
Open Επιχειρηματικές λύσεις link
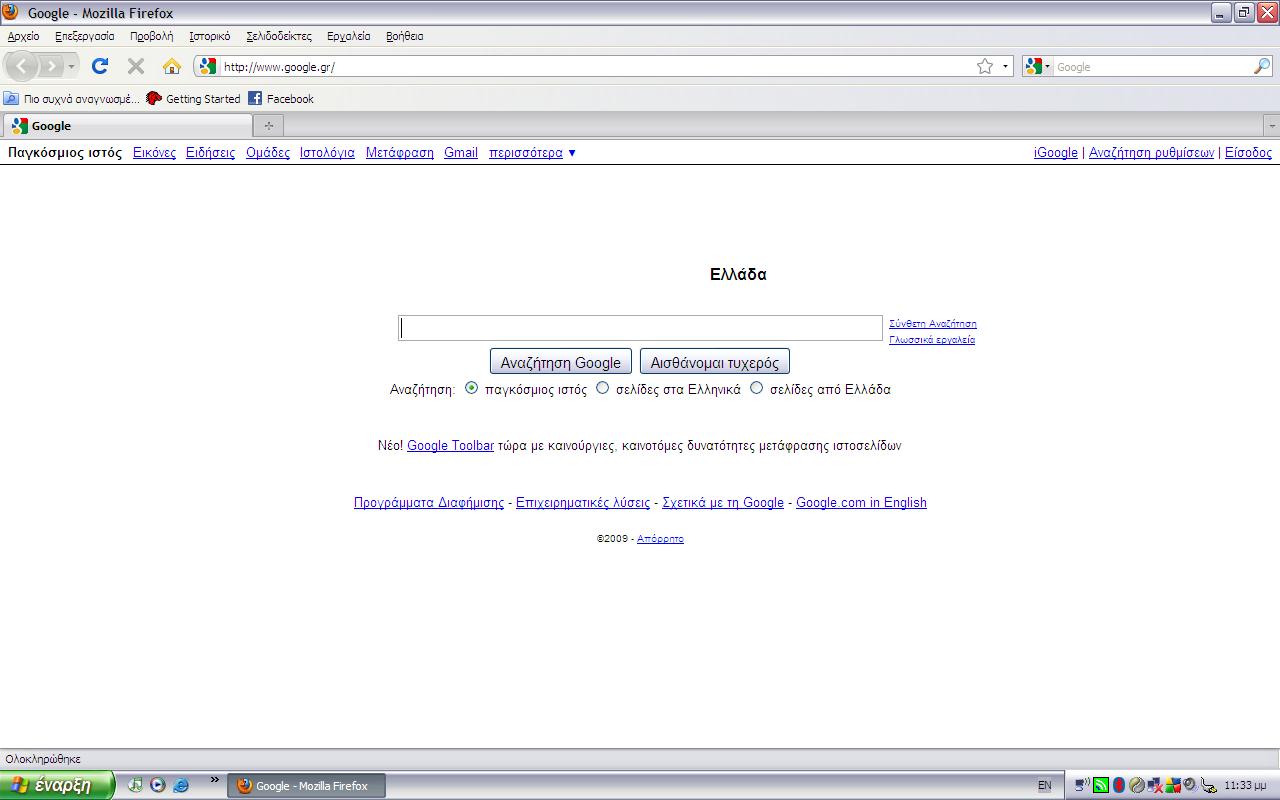pos(583,503)
